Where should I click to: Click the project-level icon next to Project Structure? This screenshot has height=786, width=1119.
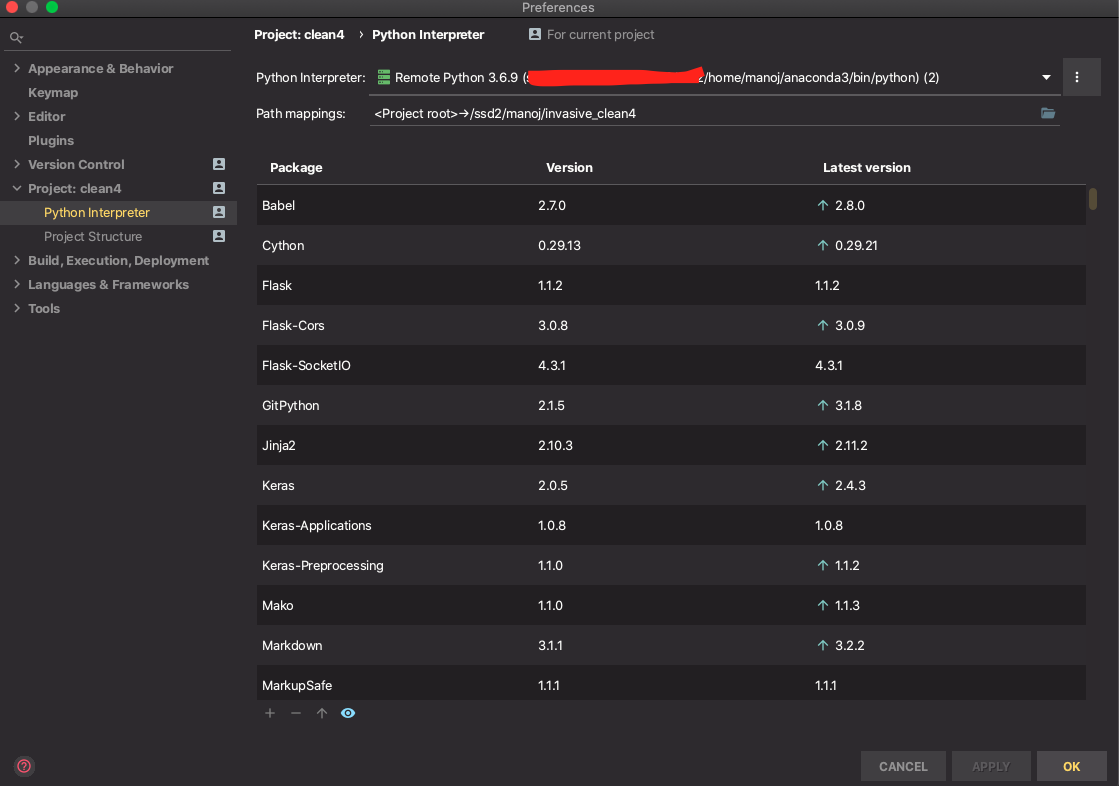pyautogui.click(x=219, y=236)
